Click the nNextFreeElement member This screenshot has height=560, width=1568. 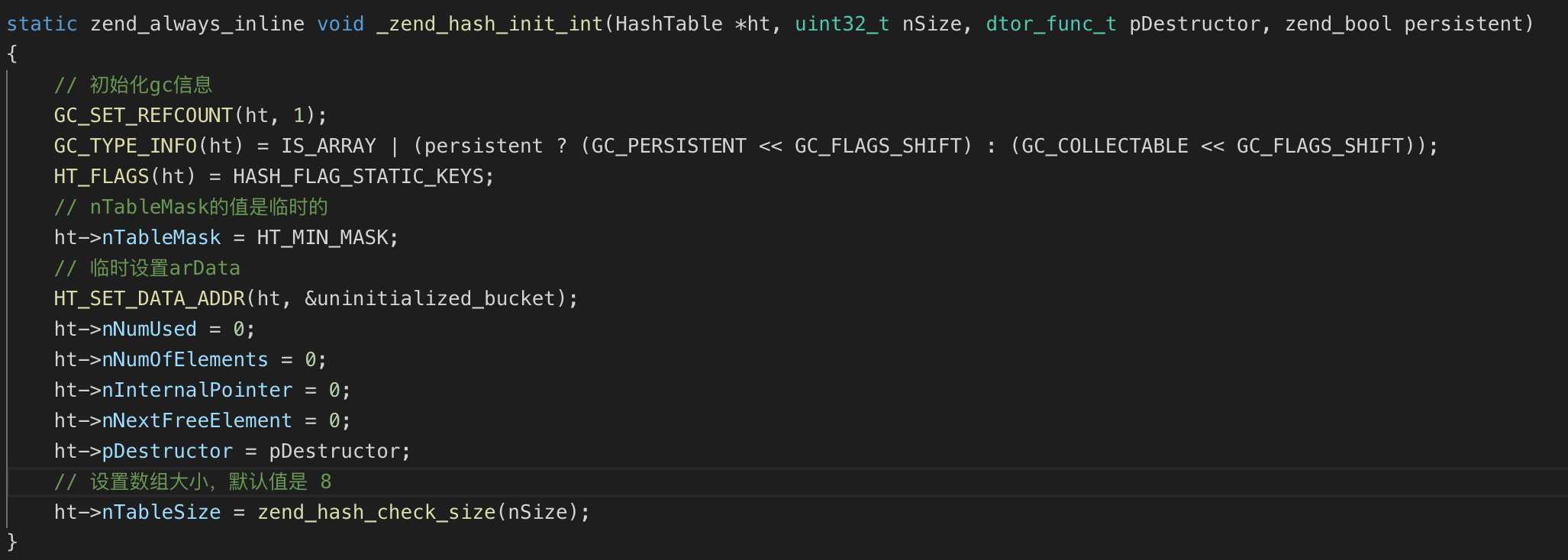coord(197,420)
